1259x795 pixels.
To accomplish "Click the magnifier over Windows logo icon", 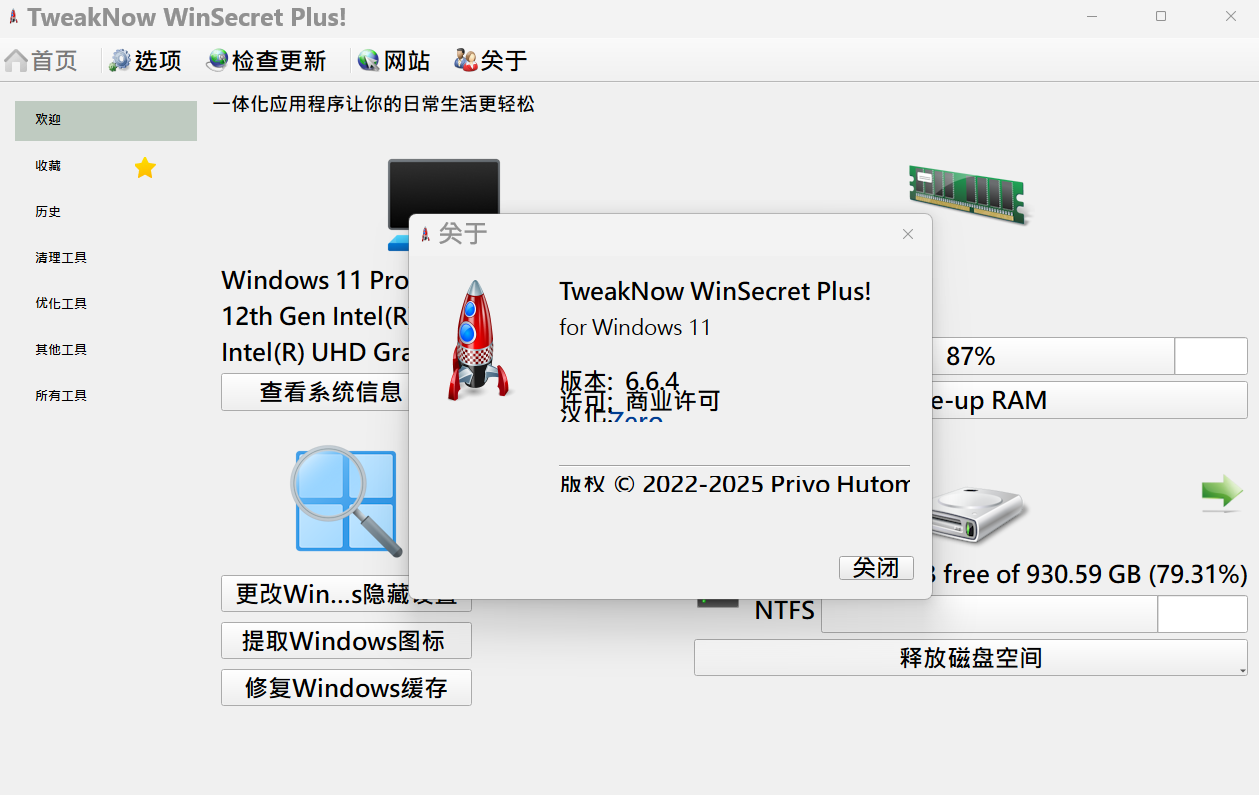I will (x=346, y=501).
